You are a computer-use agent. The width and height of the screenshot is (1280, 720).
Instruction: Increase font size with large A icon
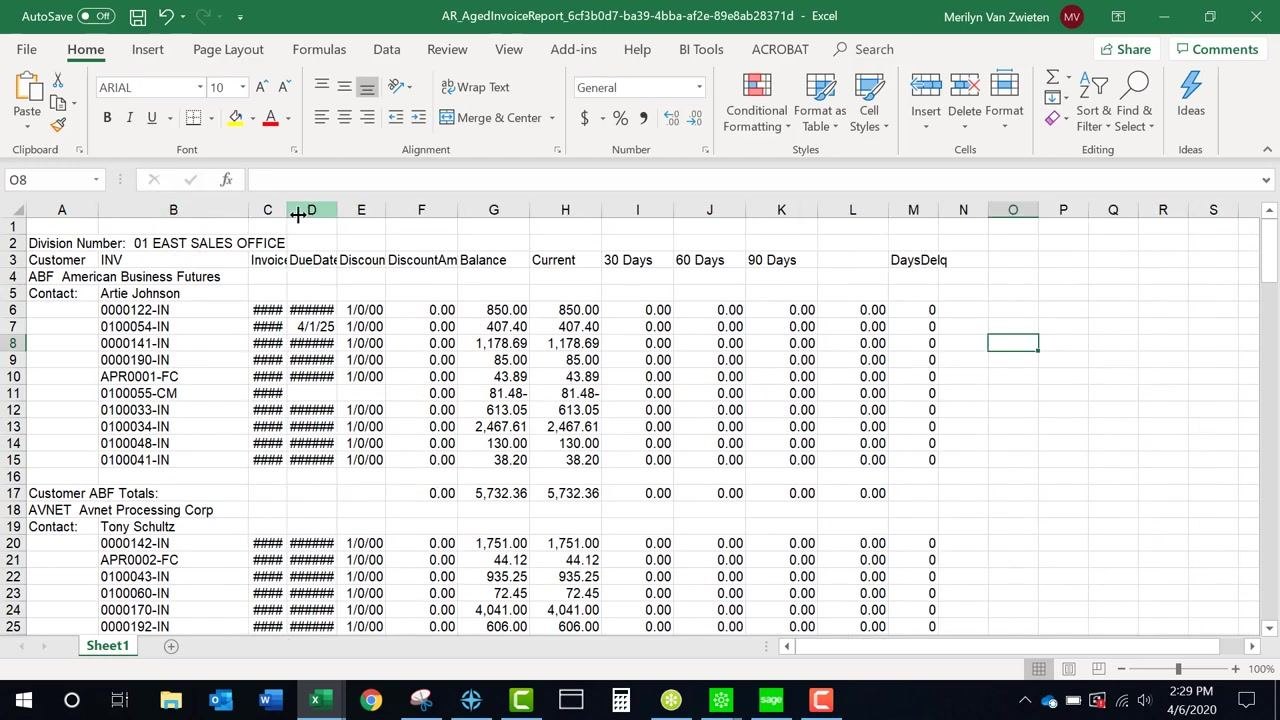(262, 87)
